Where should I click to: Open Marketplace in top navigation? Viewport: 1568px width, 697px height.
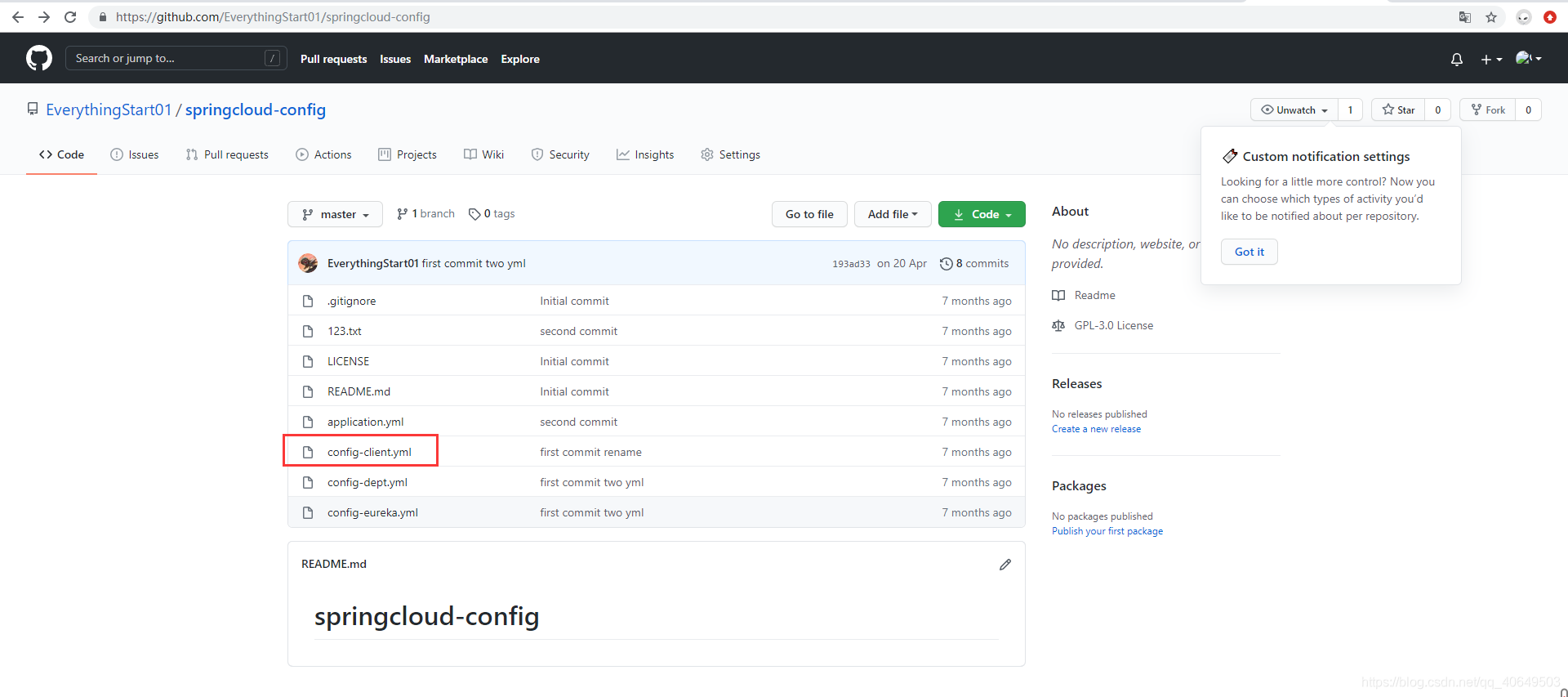tap(456, 59)
